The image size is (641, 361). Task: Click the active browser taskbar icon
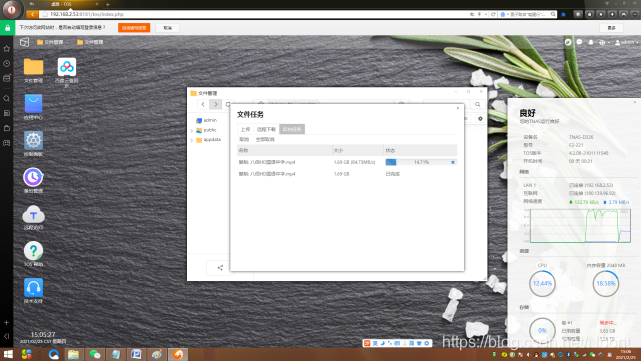click(178, 354)
